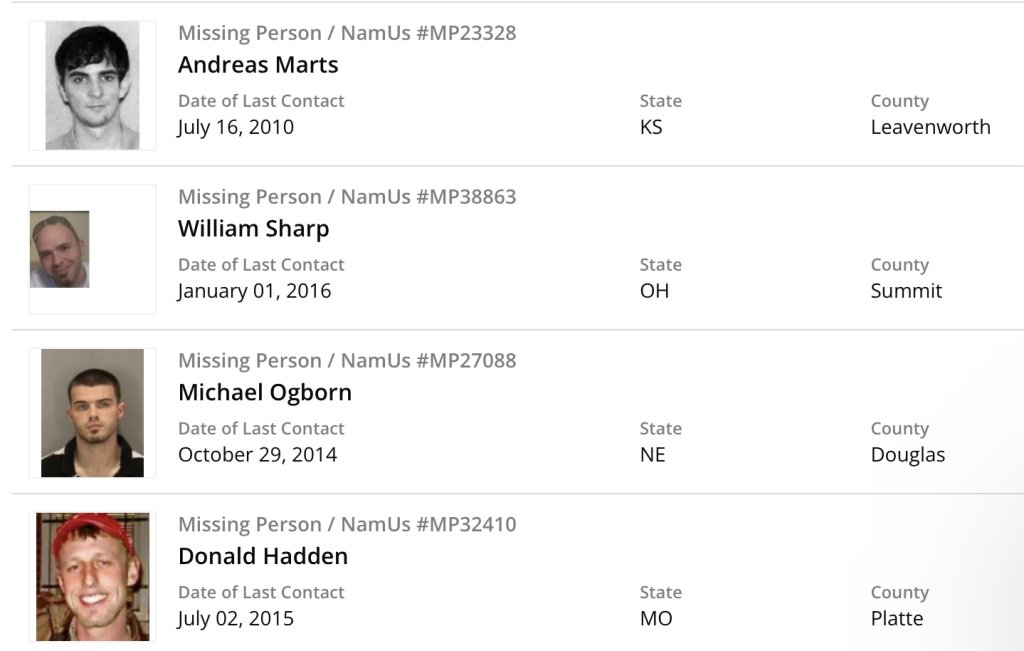
Task: Click the photo thumbnail in William Sharp's row
Action: tap(60, 249)
